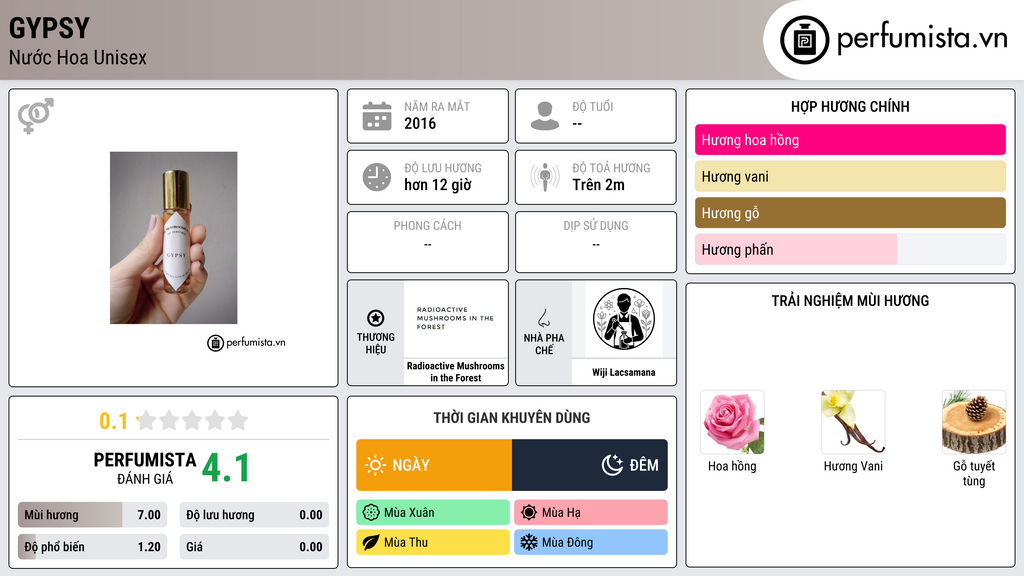1024x576 pixels.
Task: Click the Độ phổ biến 1.20 rating bar
Action: tap(93, 547)
